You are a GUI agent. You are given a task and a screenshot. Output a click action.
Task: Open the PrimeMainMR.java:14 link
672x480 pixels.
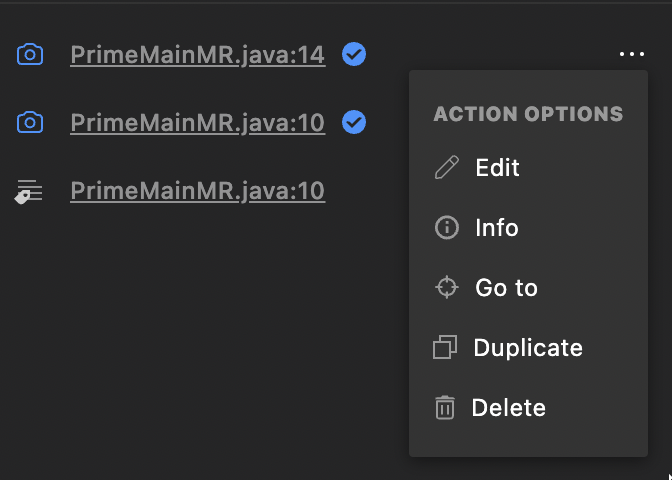[197, 55]
